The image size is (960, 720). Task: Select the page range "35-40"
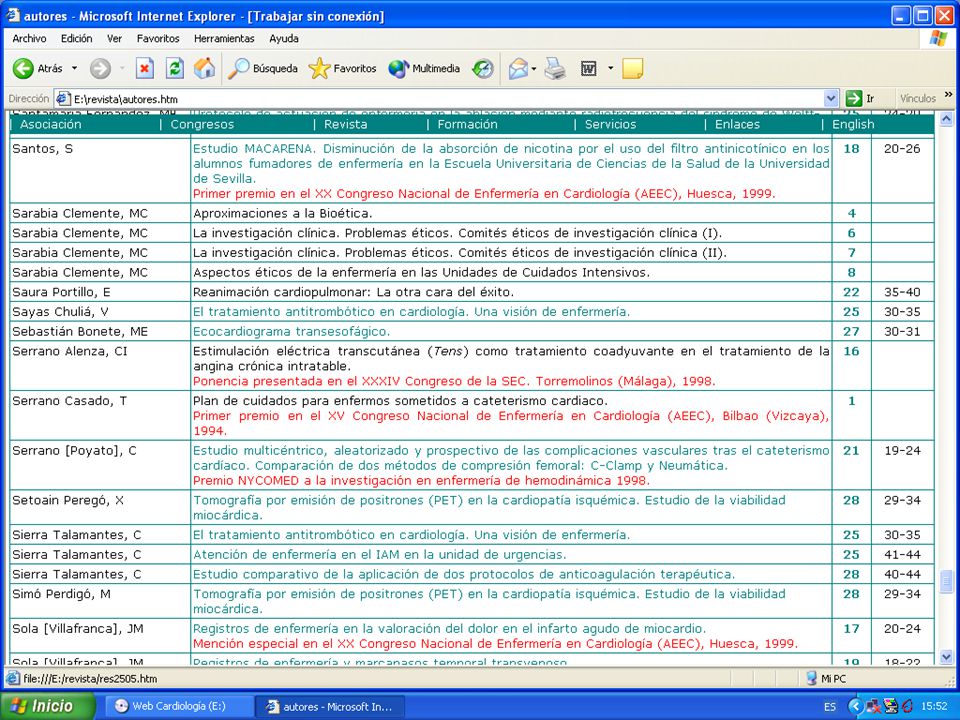902,292
